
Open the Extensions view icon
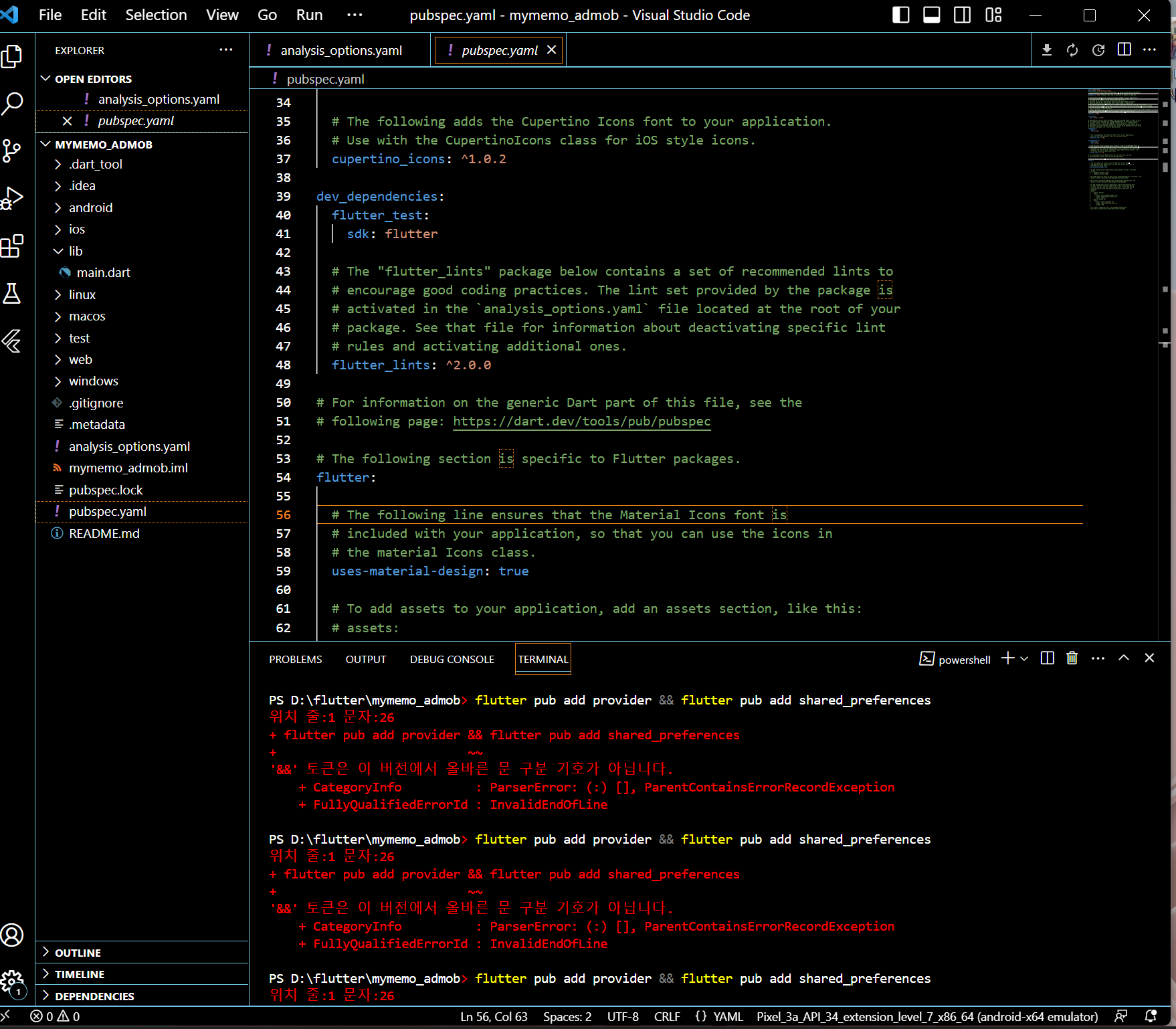12,246
